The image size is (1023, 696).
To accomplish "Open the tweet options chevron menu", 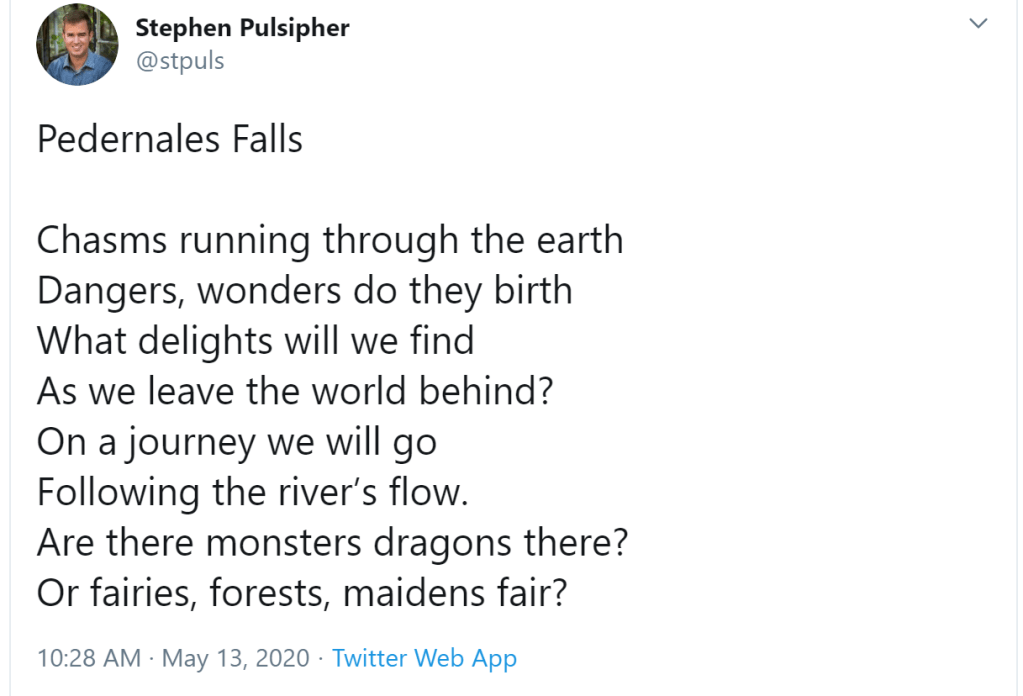I will [979, 24].
